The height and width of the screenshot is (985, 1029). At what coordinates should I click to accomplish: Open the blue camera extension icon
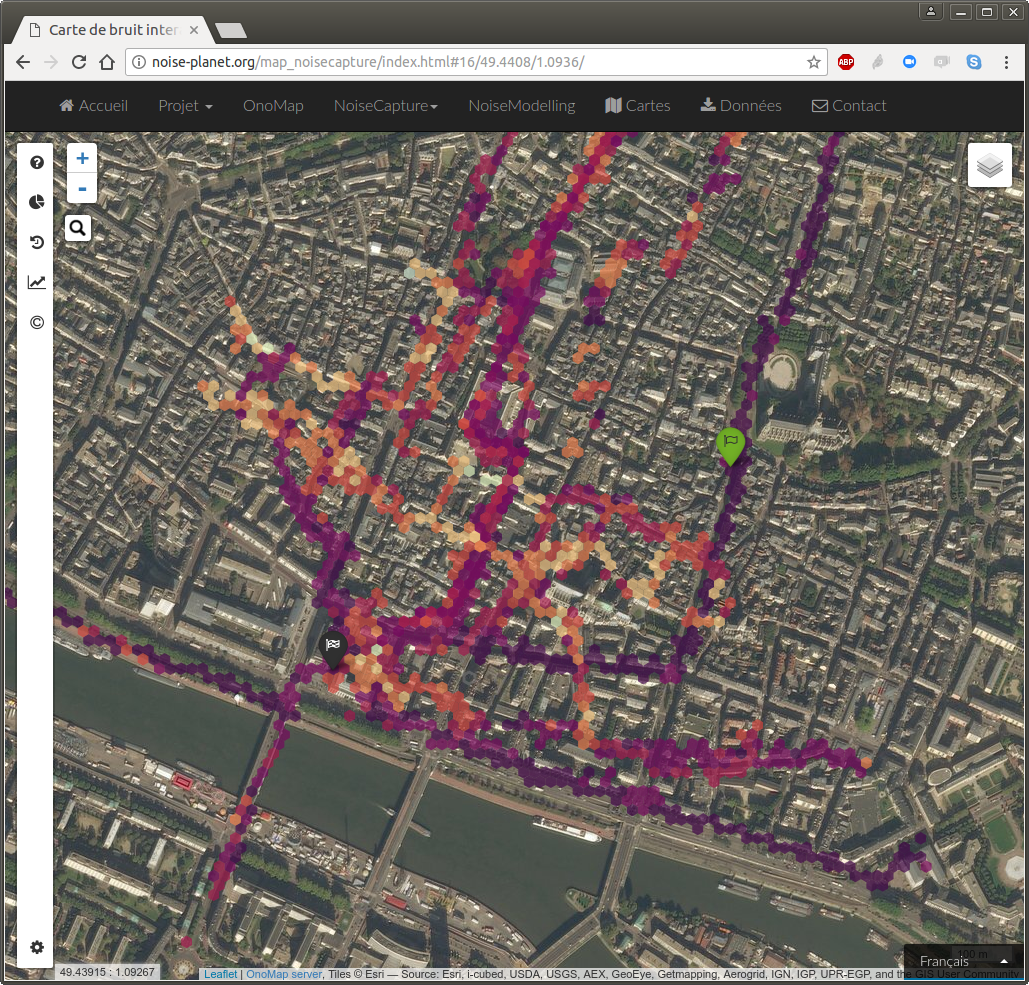point(910,62)
